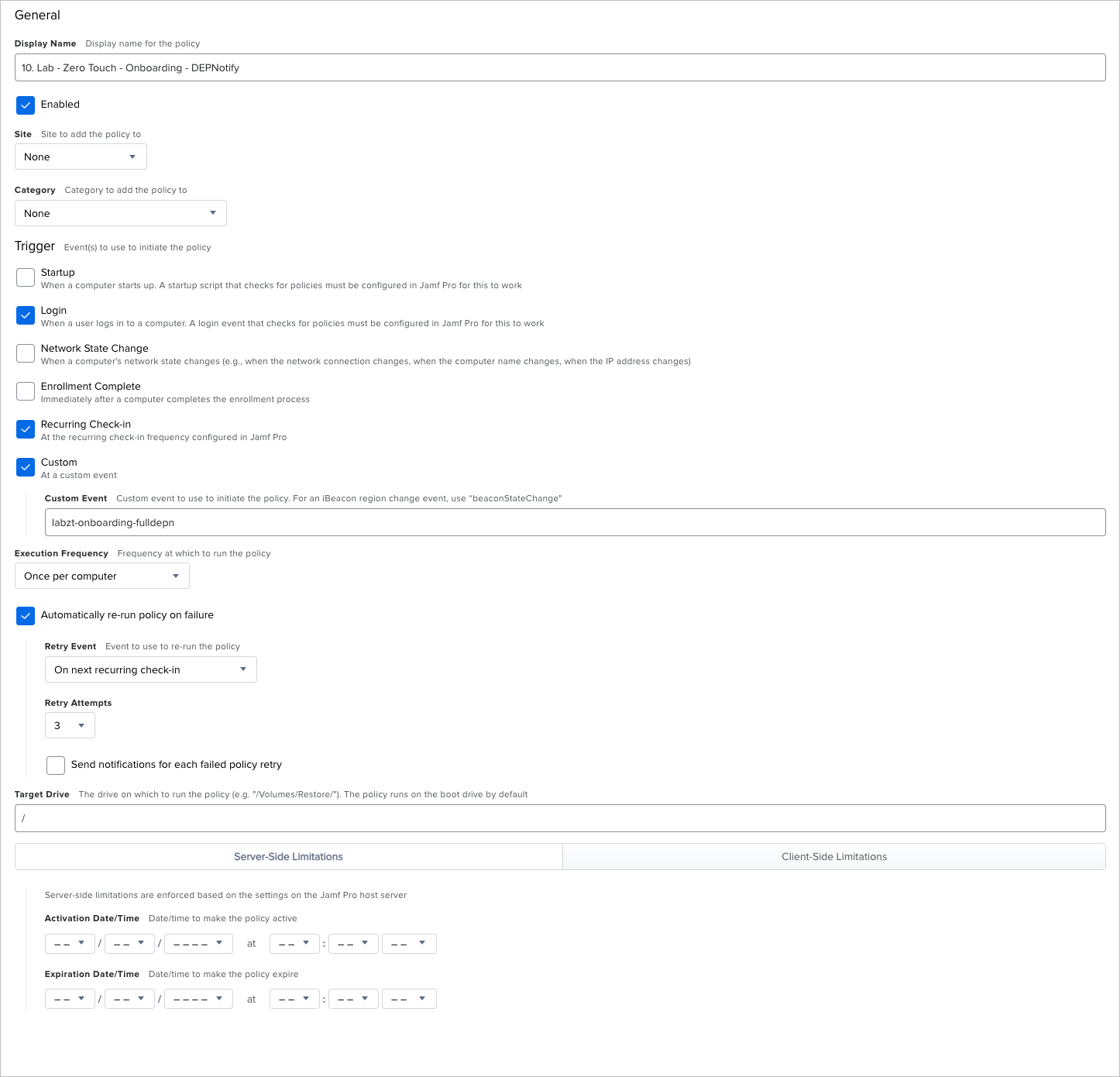Image resolution: width=1120 pixels, height=1077 pixels.
Task: Click the General section heading
Action: [37, 15]
